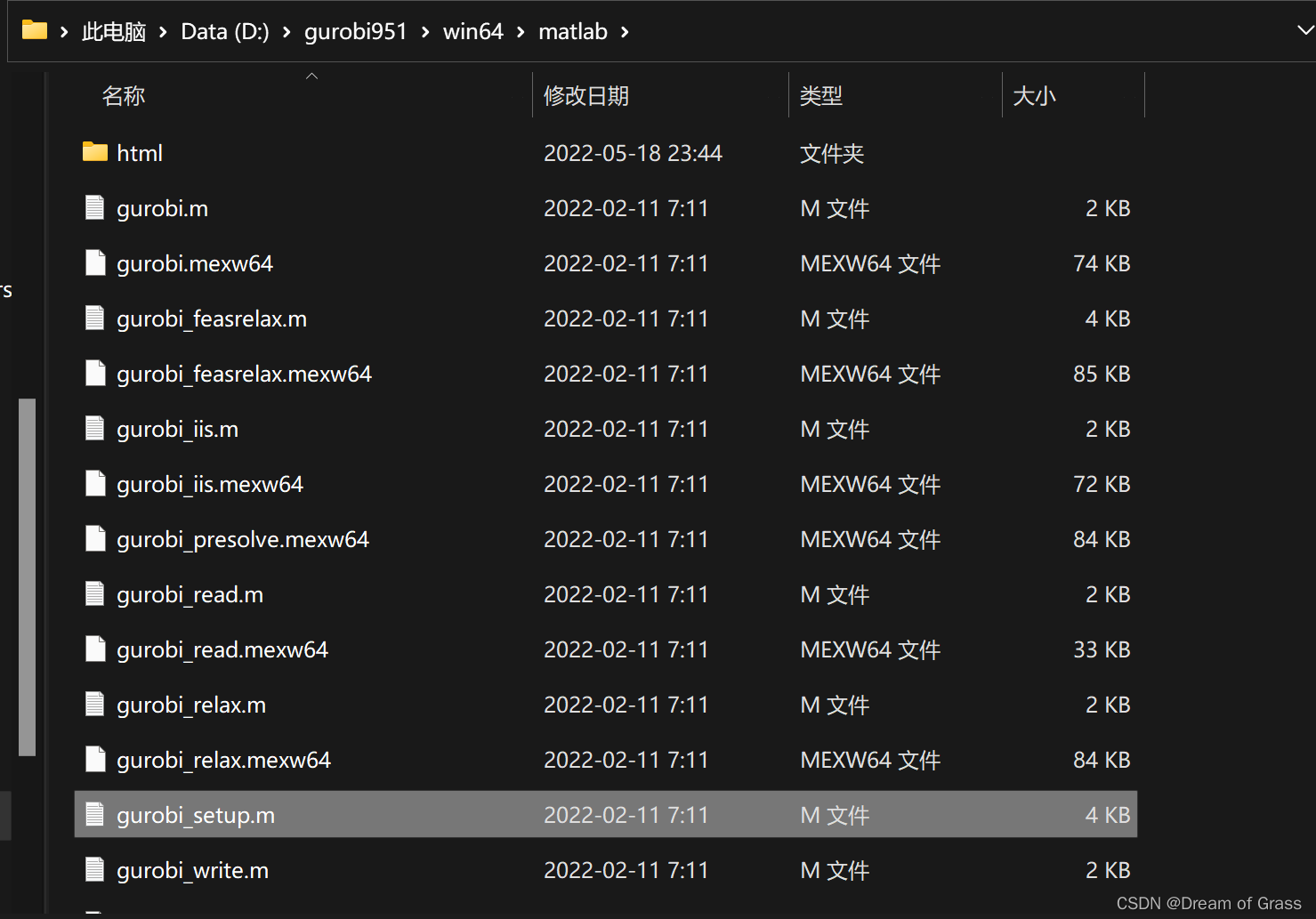1316x919 pixels.
Task: Click matlab in the breadcrumb path
Action: (573, 32)
